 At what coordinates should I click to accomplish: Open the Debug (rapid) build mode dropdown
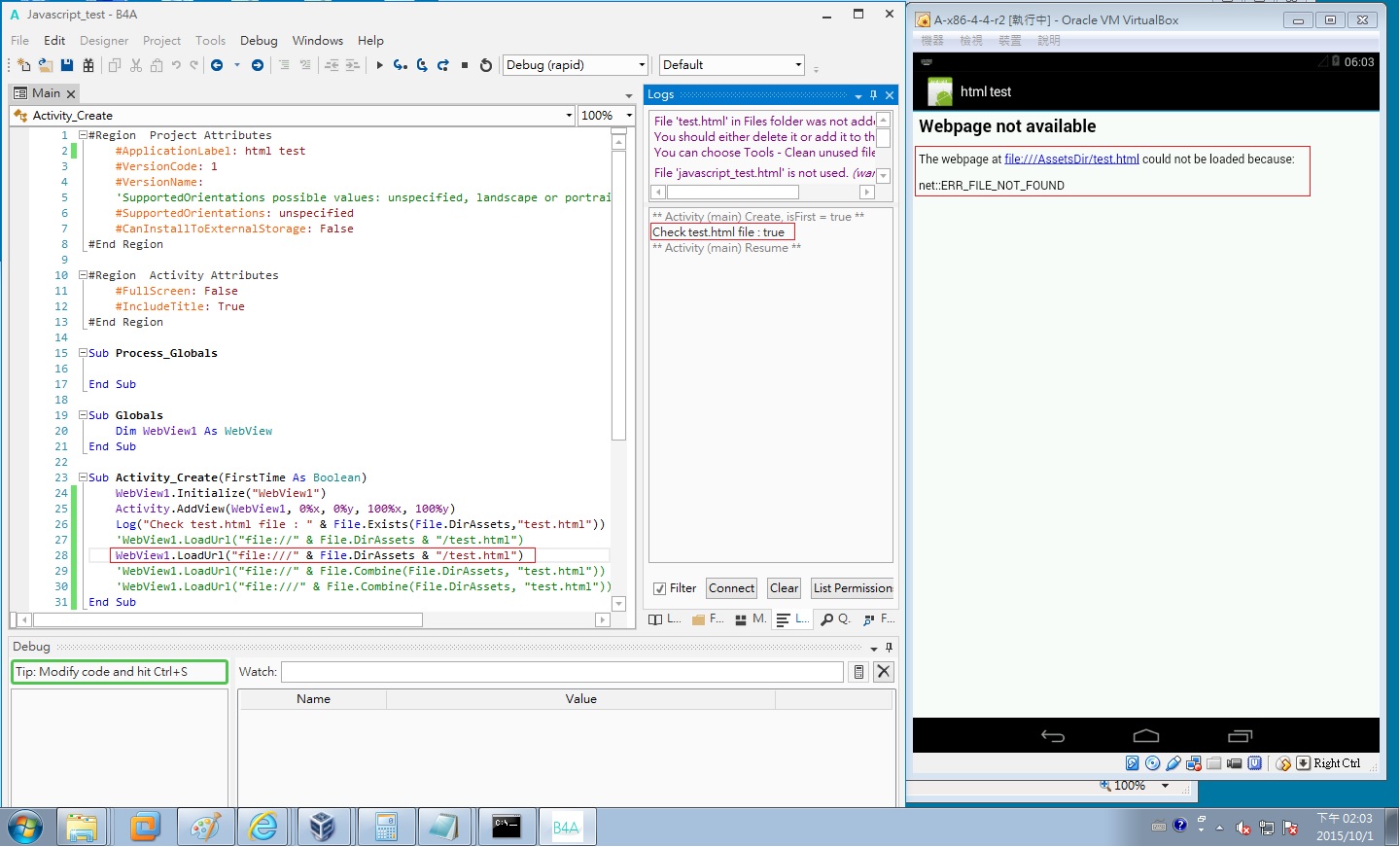tap(642, 65)
